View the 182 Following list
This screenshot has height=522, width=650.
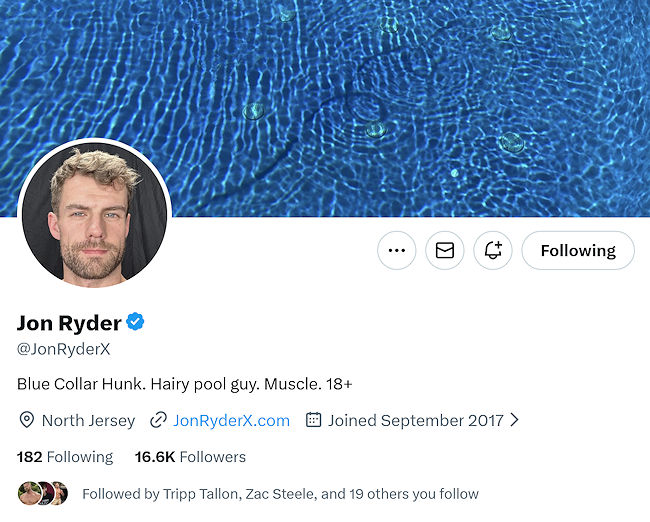(65, 457)
